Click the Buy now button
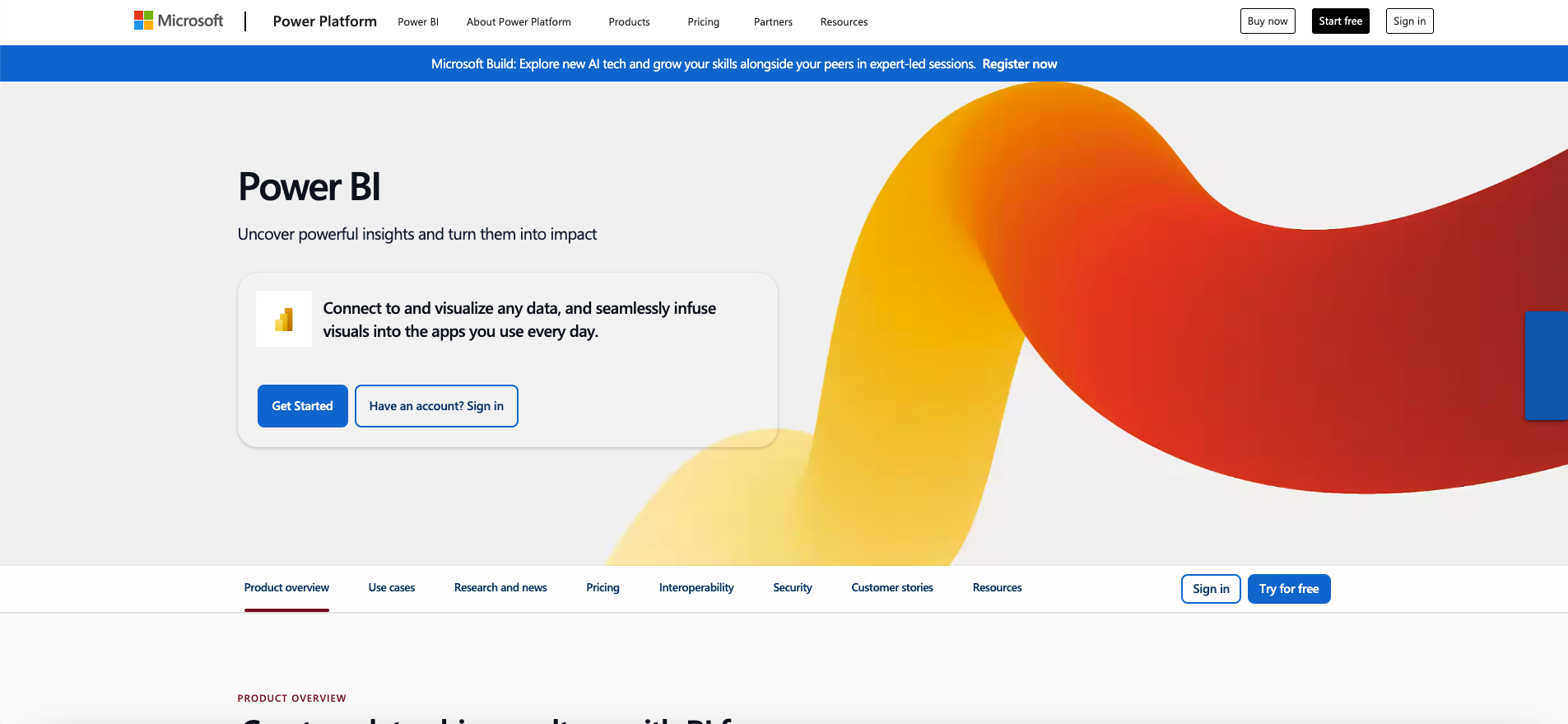 coord(1268,21)
